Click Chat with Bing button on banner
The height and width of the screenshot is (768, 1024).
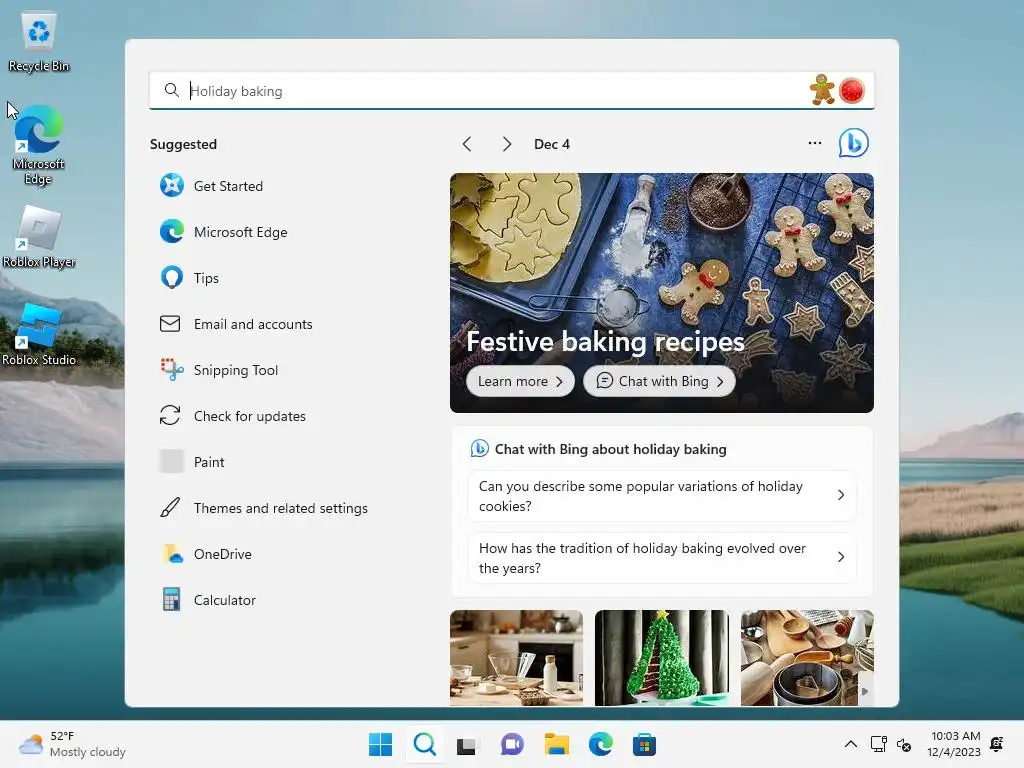660,381
